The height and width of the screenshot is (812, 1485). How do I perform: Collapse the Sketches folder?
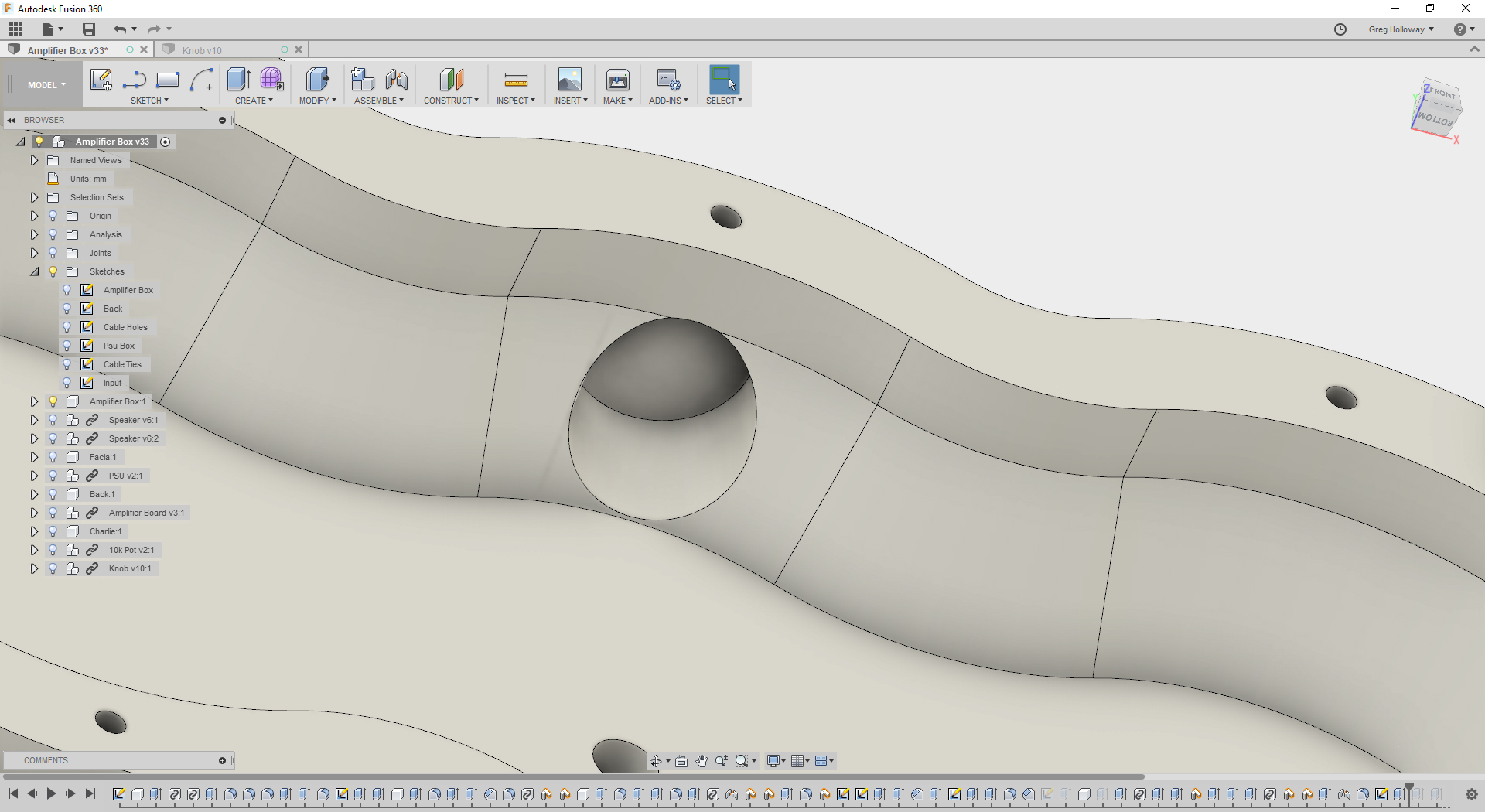coord(34,271)
